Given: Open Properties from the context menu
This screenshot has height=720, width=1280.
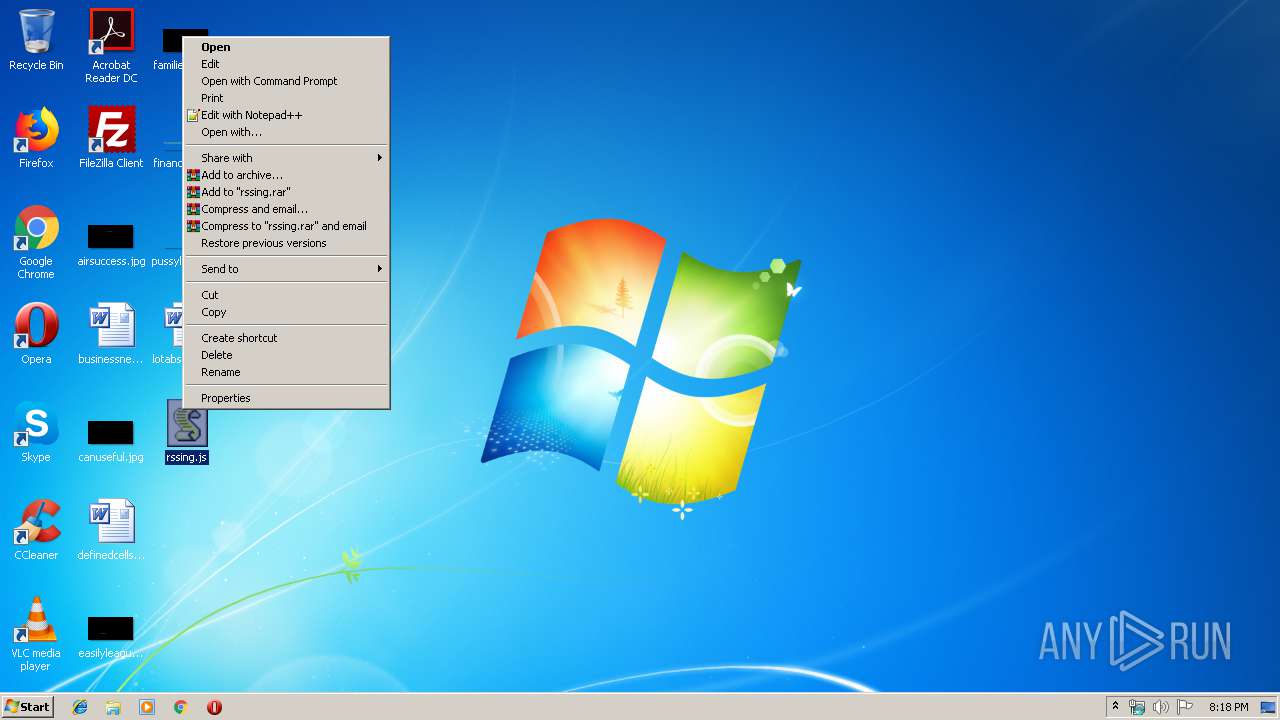Looking at the screenshot, I should pyautogui.click(x=286, y=398).
